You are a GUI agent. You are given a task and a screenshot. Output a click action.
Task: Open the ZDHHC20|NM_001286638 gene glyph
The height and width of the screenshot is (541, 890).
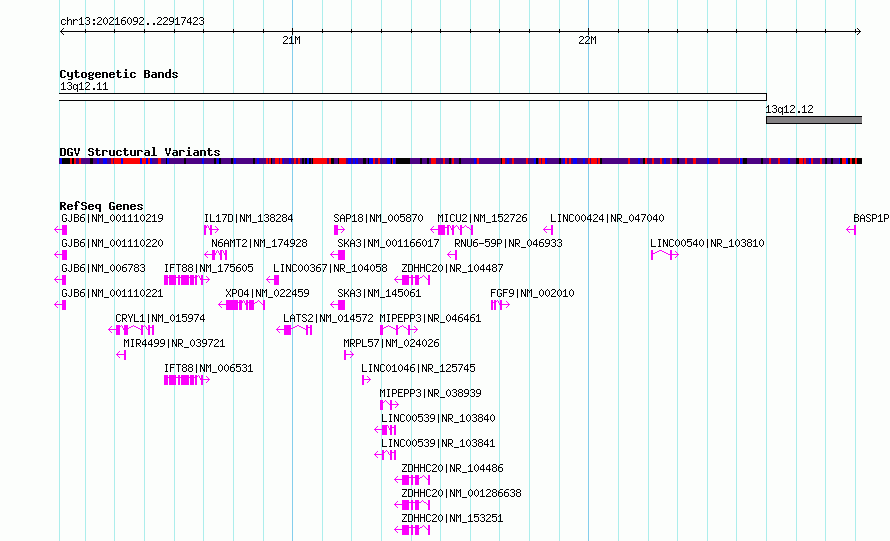click(412, 505)
